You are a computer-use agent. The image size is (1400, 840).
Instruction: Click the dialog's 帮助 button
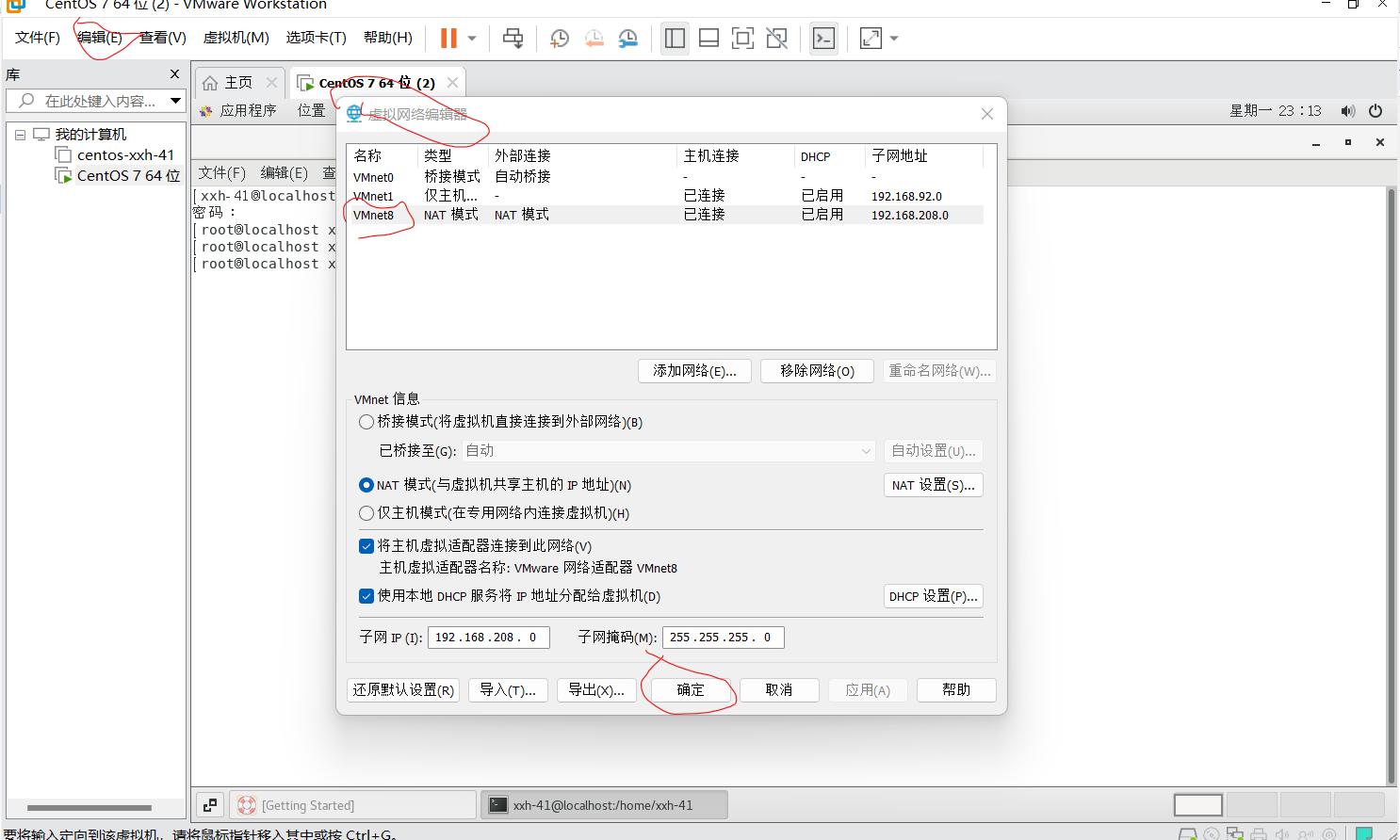point(956,690)
